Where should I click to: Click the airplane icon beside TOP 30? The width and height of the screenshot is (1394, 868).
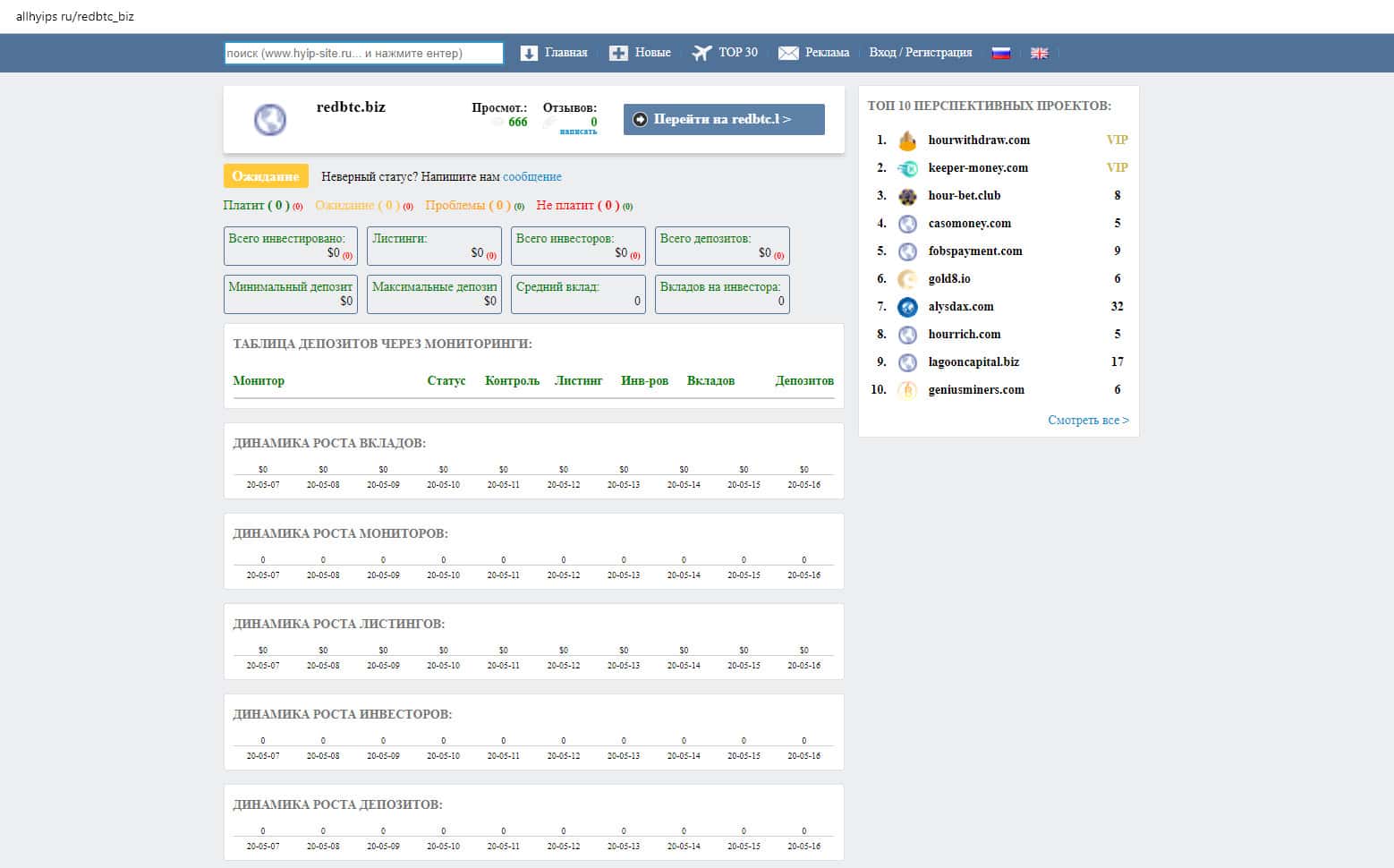tap(701, 53)
